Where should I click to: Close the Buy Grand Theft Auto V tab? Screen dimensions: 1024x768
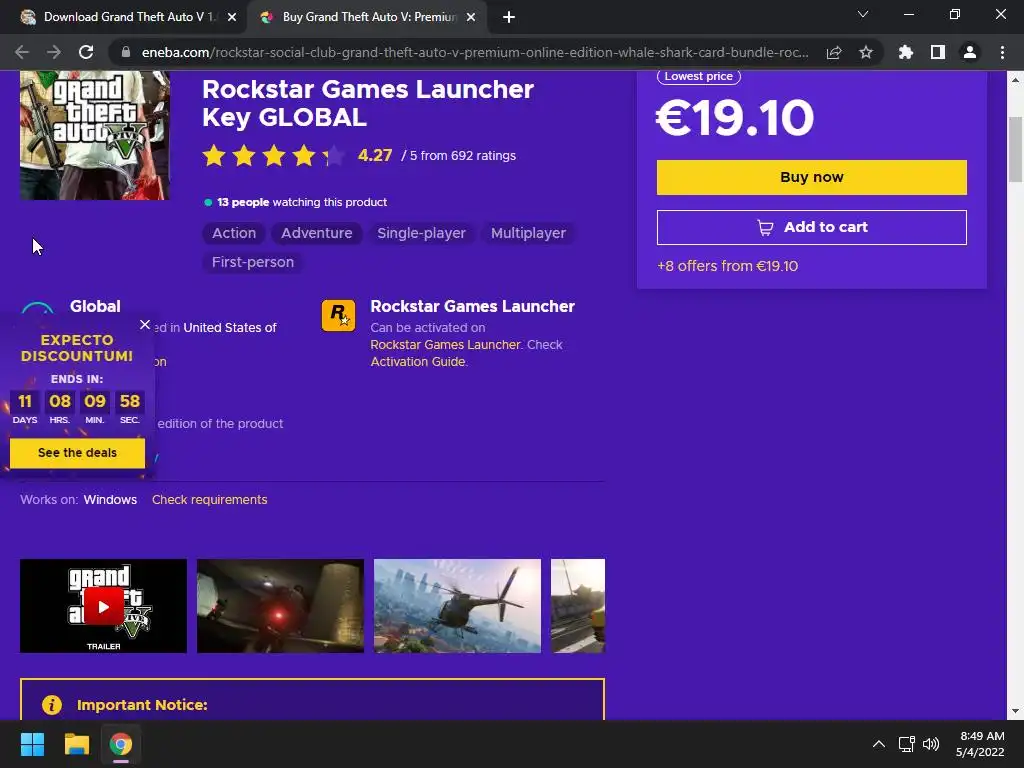[x=471, y=17]
